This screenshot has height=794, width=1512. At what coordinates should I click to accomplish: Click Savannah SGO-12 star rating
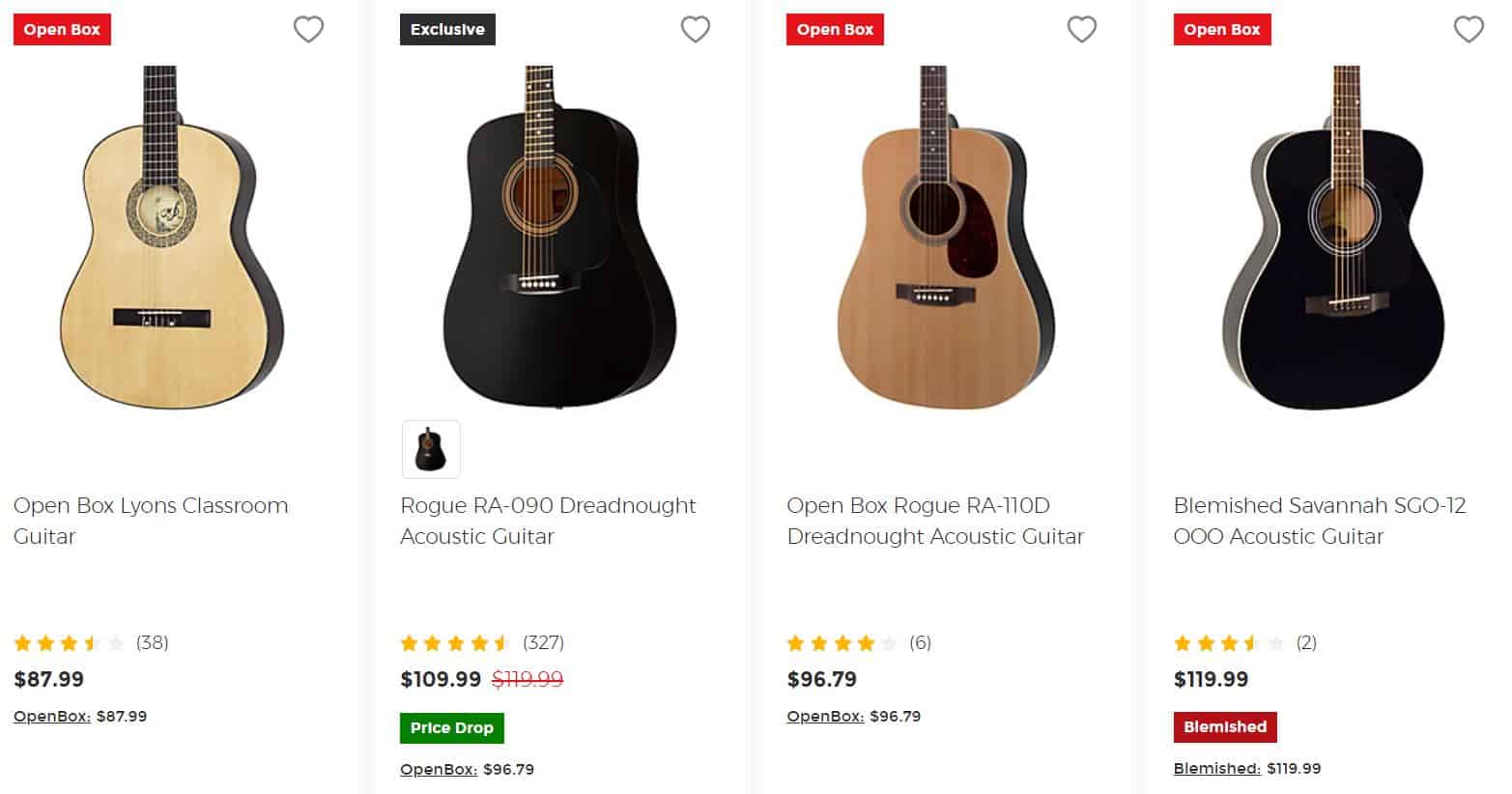tap(1225, 642)
